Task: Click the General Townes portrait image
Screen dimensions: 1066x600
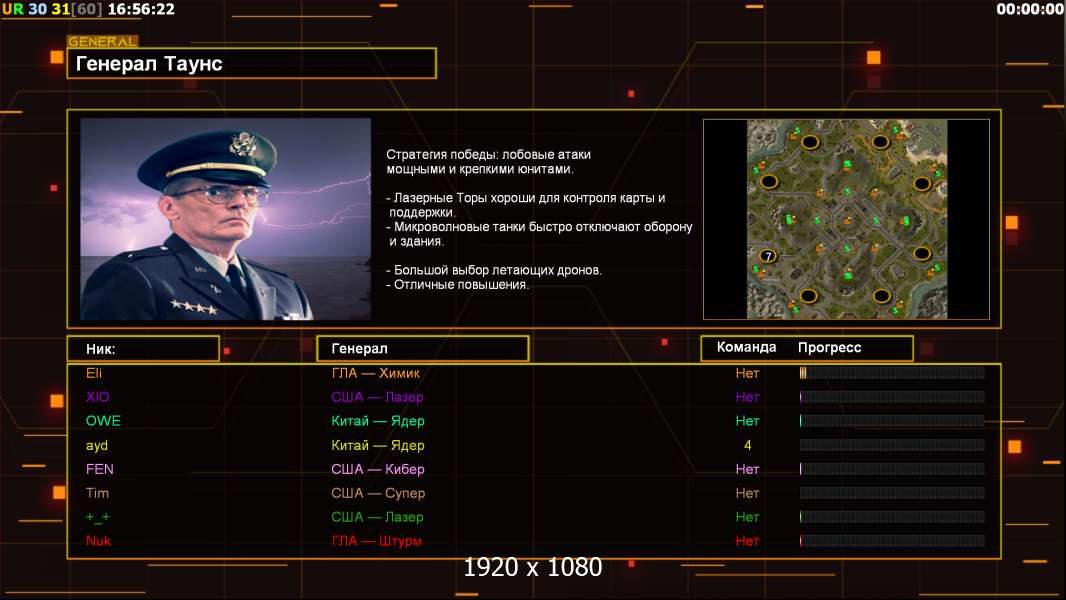Action: tap(226, 219)
